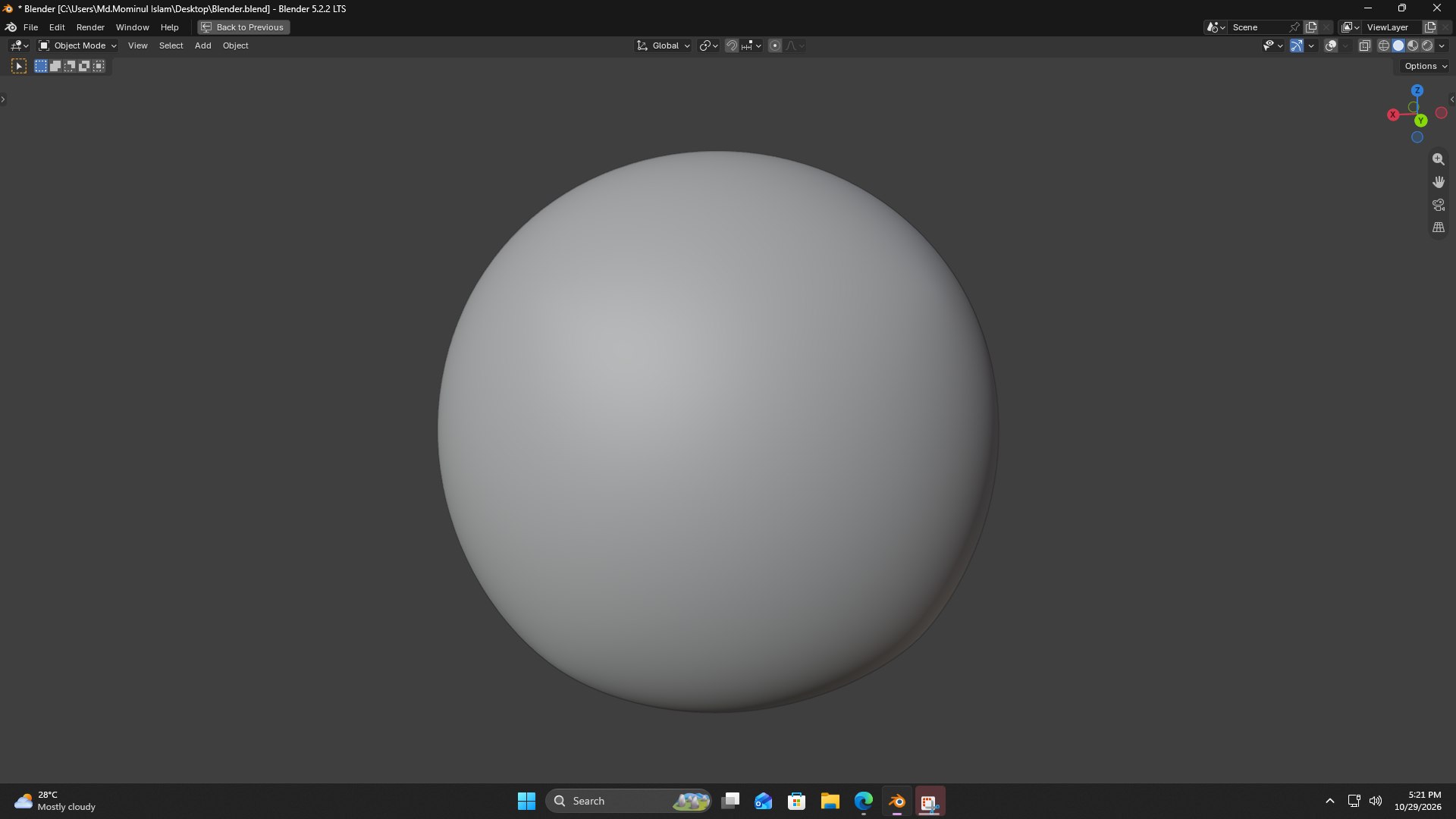Open the Object Mode dropdown
This screenshot has height=819, width=1456.
click(x=77, y=46)
